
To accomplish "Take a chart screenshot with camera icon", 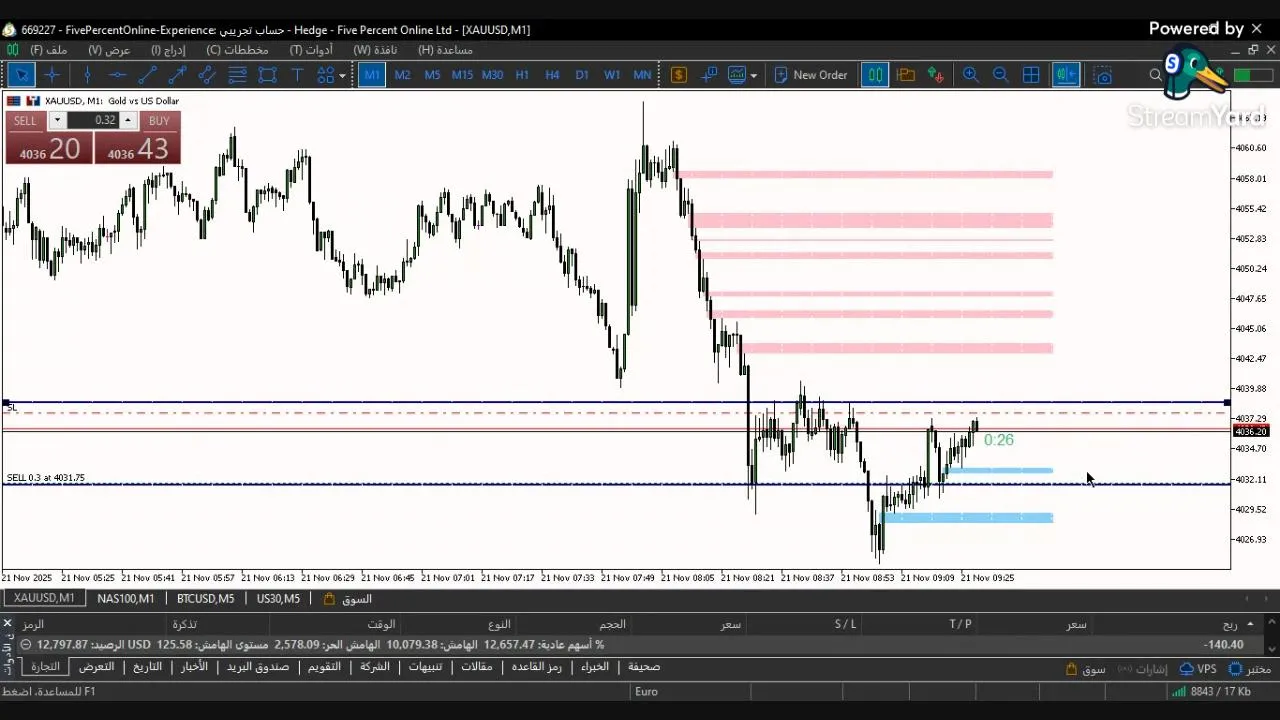I will (x=1102, y=75).
